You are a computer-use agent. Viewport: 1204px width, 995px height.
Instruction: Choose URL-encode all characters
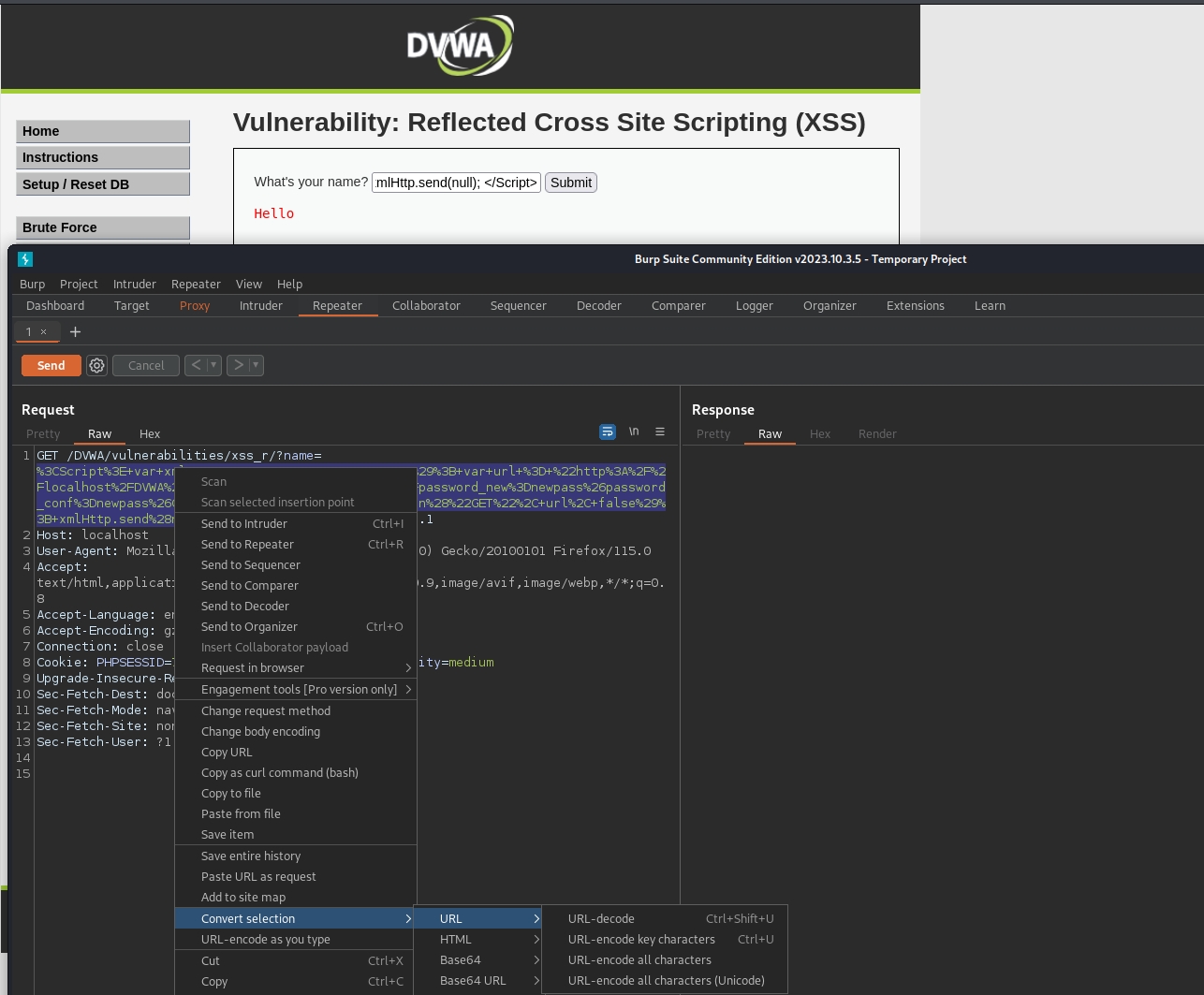tap(639, 959)
